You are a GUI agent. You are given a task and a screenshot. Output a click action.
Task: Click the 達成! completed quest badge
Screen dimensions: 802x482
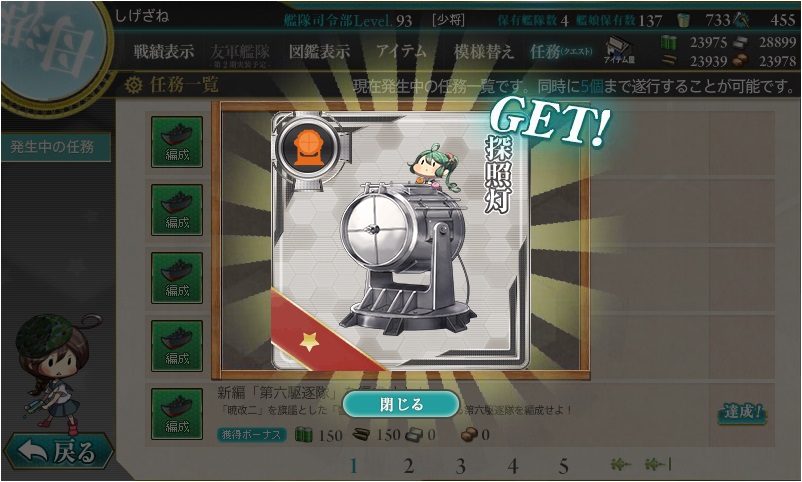(x=742, y=412)
